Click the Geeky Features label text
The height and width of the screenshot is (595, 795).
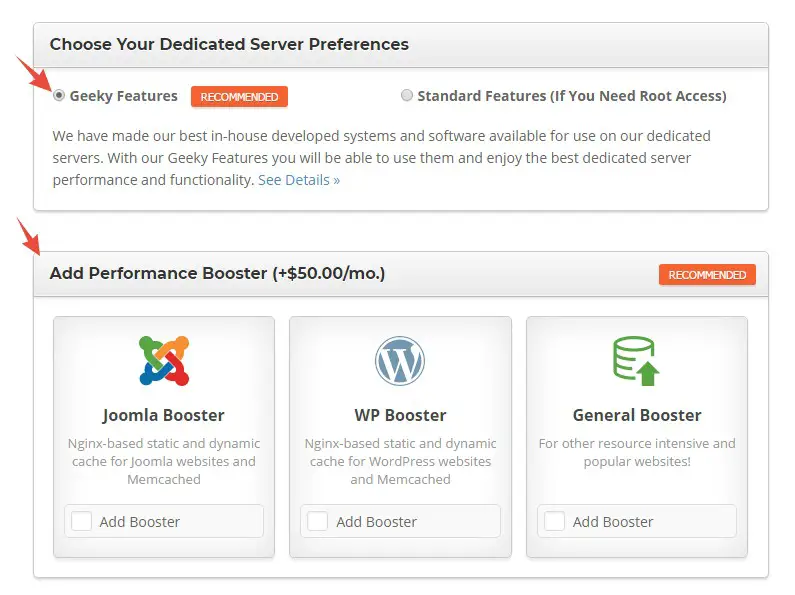[x=123, y=96]
